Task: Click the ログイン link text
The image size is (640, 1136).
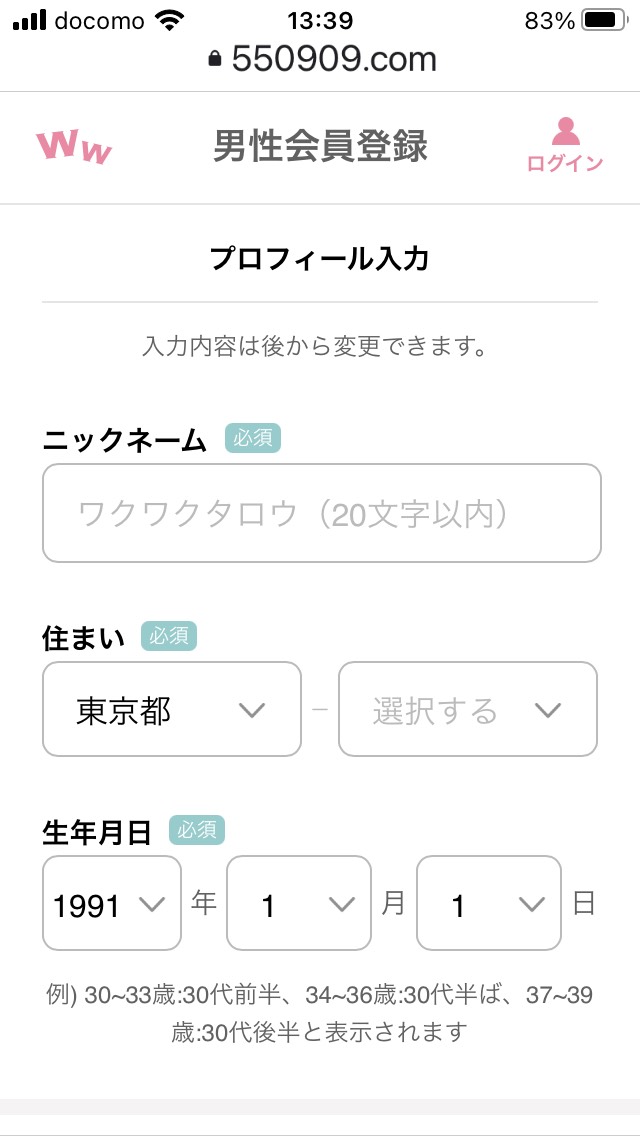Action: 565,164
